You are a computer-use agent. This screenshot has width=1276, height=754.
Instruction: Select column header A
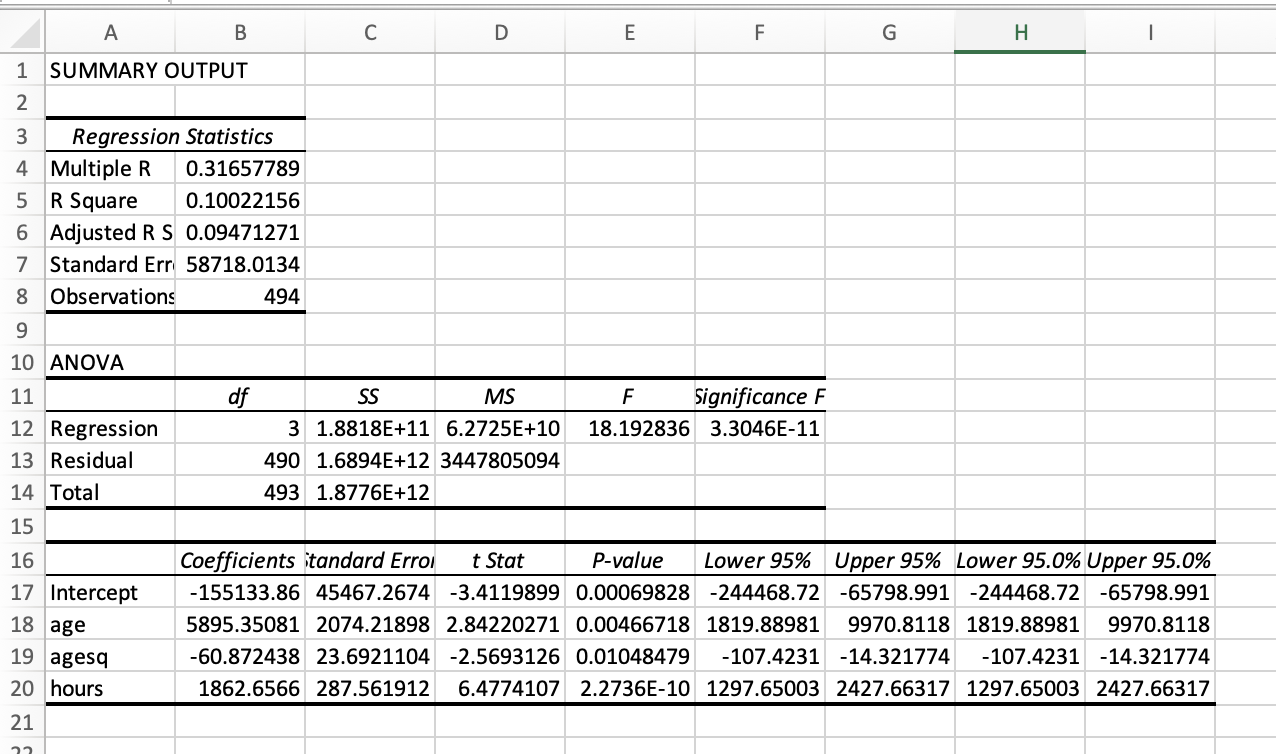[x=110, y=33]
